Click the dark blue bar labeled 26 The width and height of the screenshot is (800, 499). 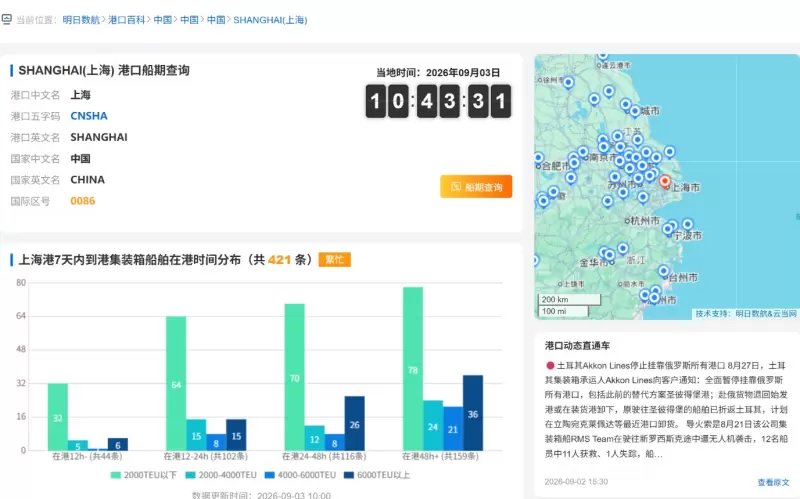pos(355,423)
